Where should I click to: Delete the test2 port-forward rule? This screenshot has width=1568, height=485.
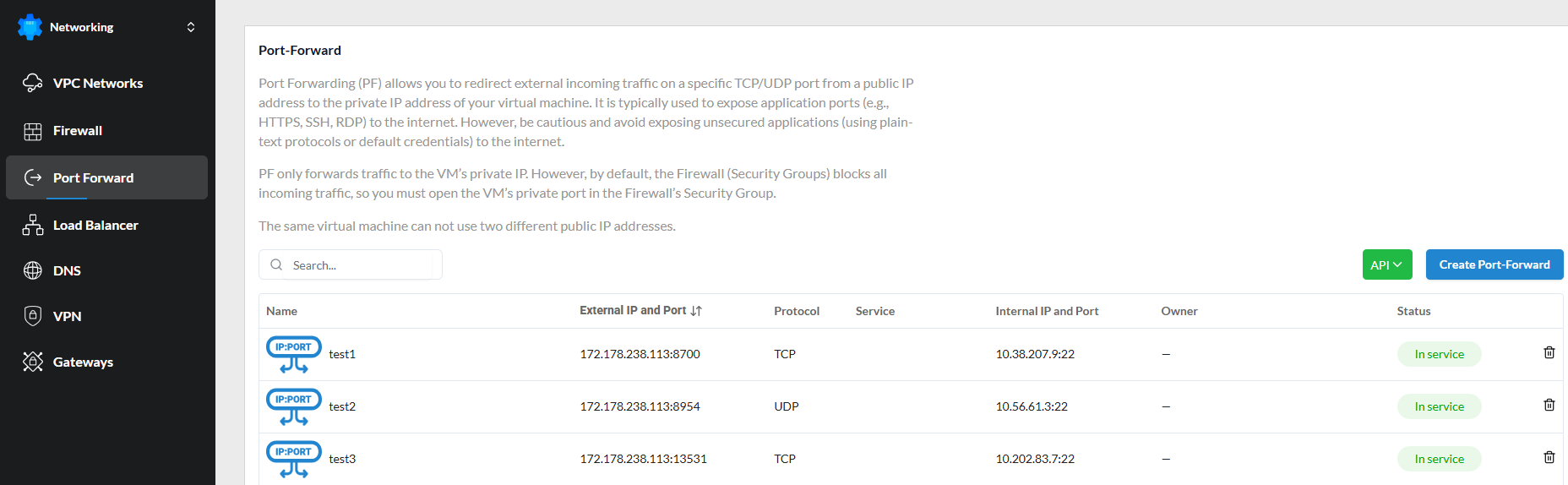coord(1549,405)
